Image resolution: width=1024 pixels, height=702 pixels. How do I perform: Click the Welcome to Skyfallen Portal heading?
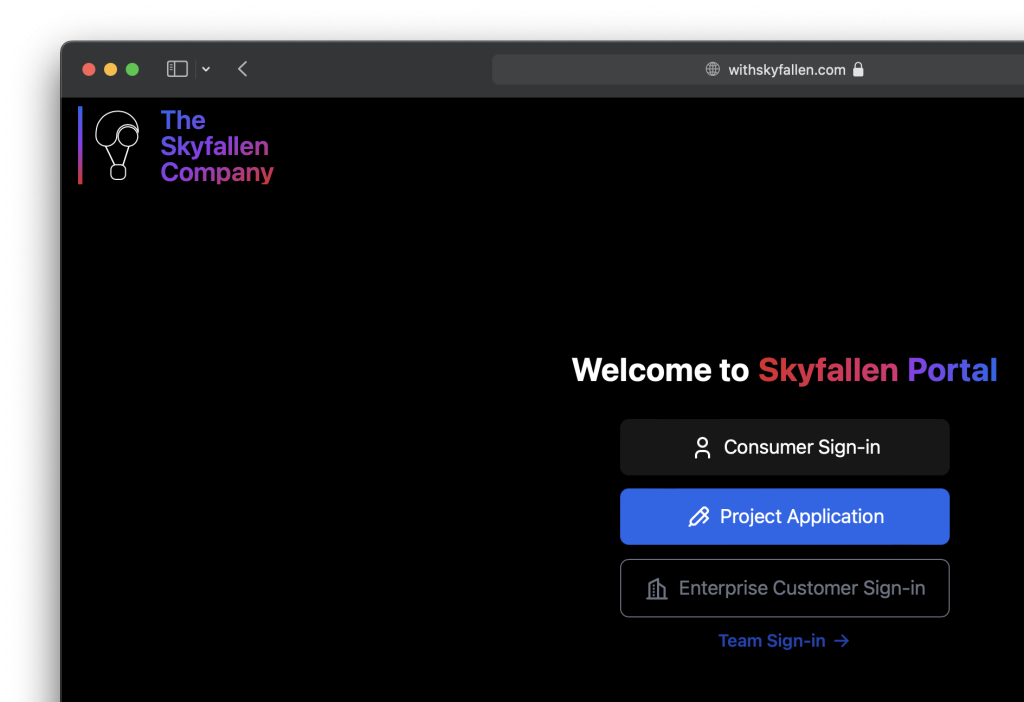784,370
